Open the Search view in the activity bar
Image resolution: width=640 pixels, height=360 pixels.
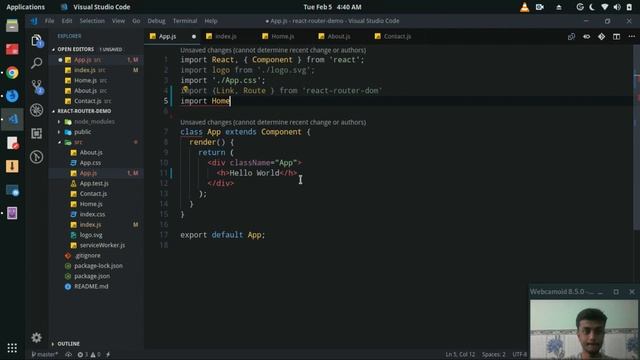coord(37,63)
